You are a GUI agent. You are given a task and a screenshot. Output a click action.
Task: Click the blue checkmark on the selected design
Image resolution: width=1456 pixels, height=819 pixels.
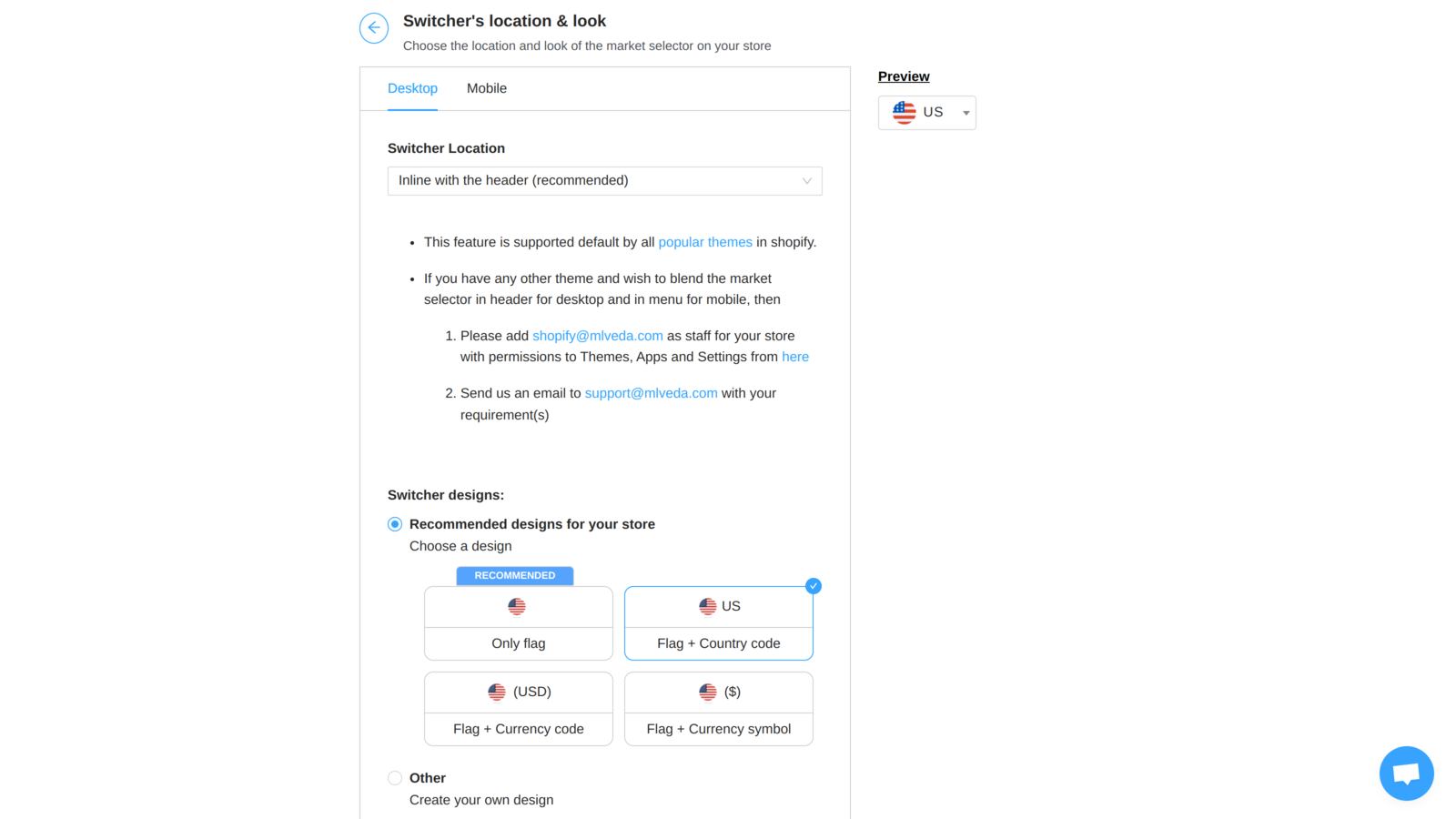813,586
